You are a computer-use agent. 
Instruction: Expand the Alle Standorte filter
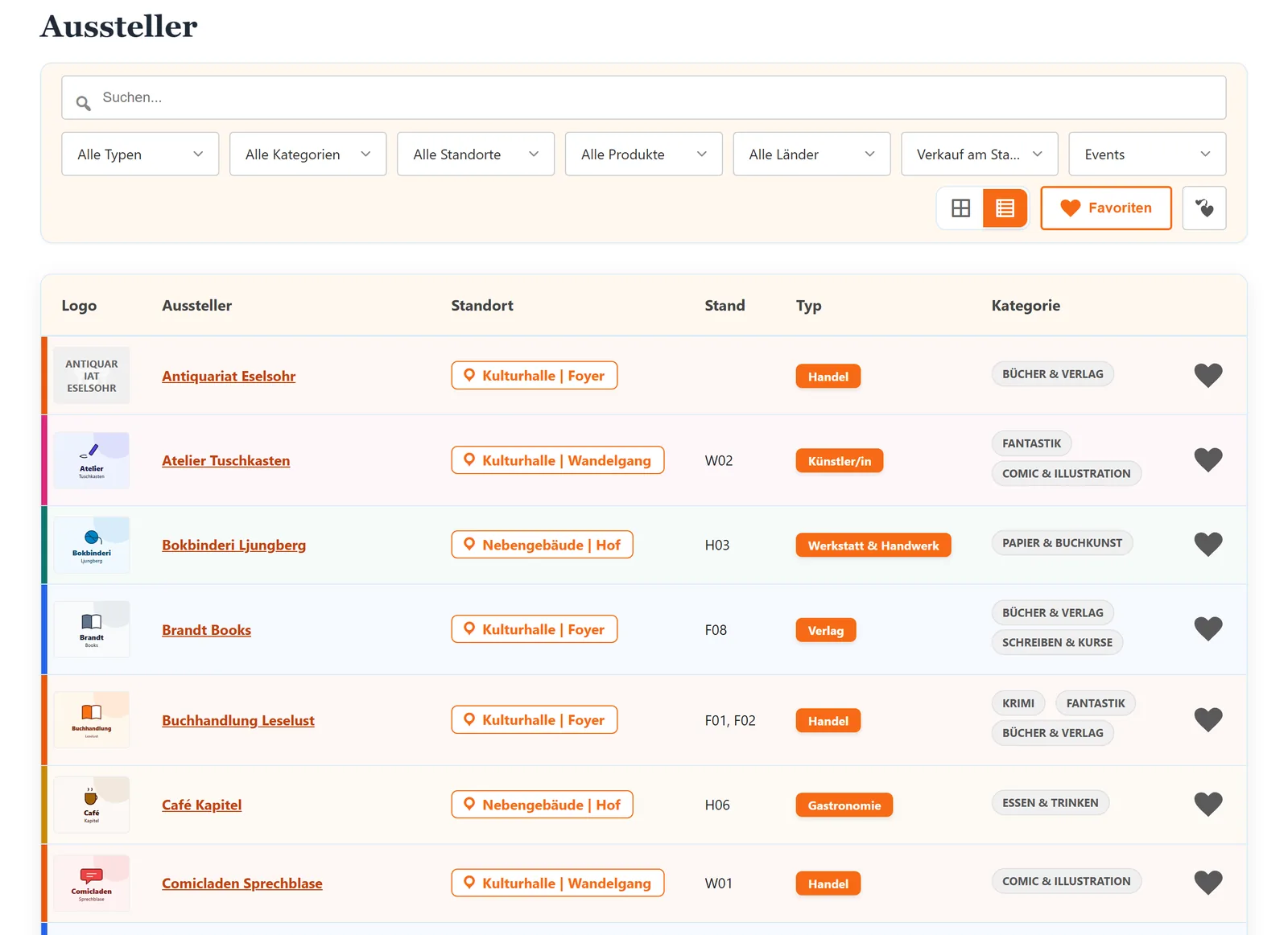pyautogui.click(x=476, y=154)
